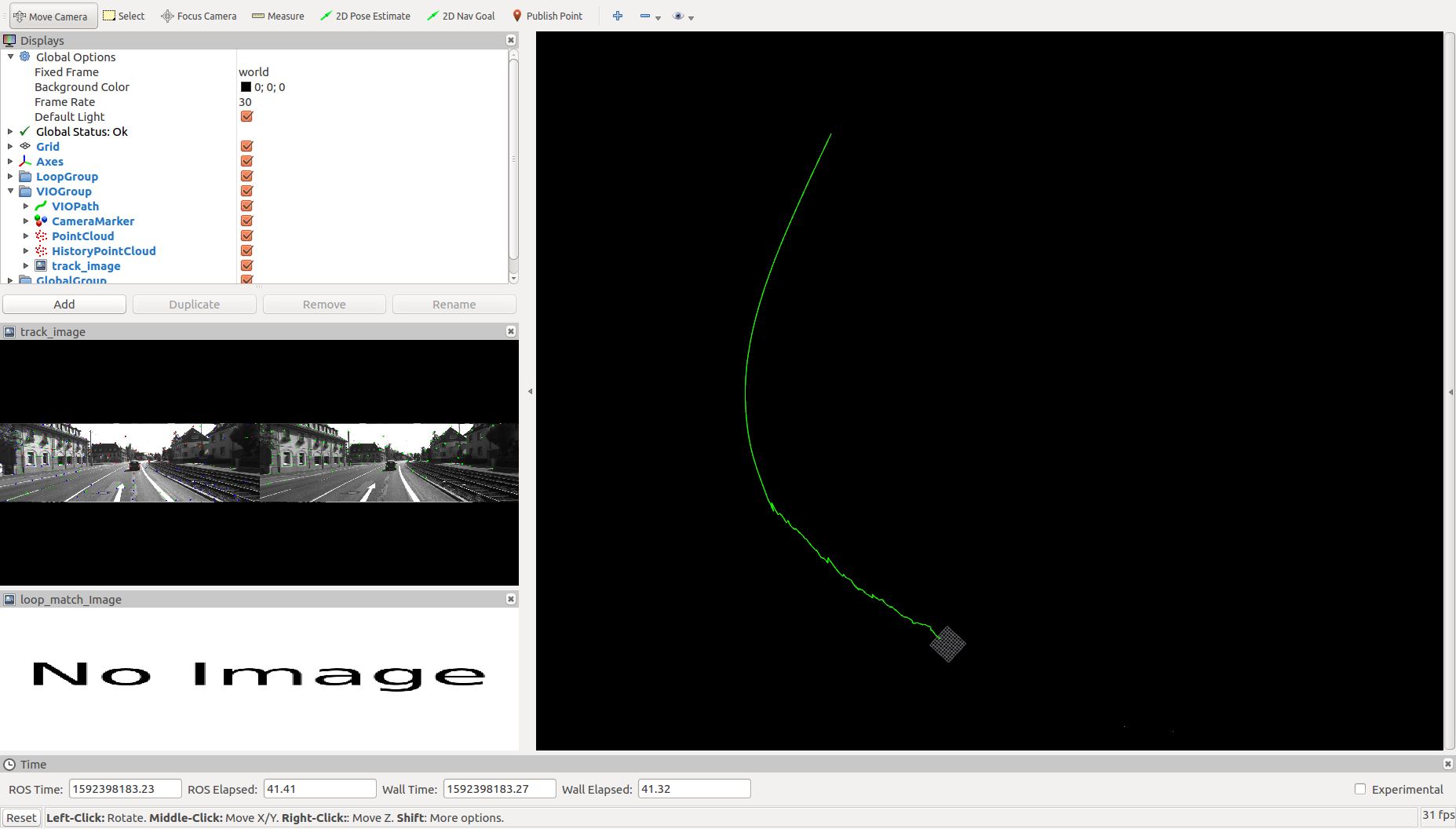Uncheck the CameraMarker checkbox
The image size is (1456, 829).
pyautogui.click(x=246, y=221)
